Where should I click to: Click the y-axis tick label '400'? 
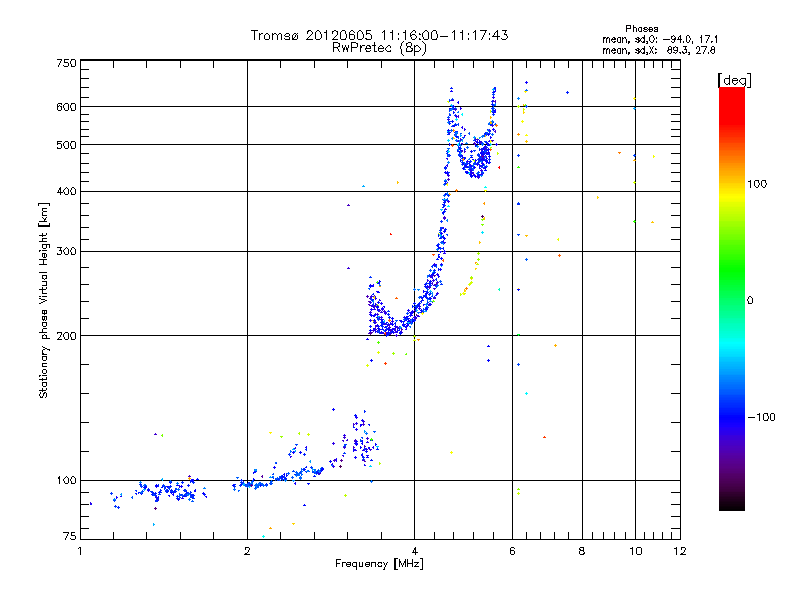(x=66, y=191)
